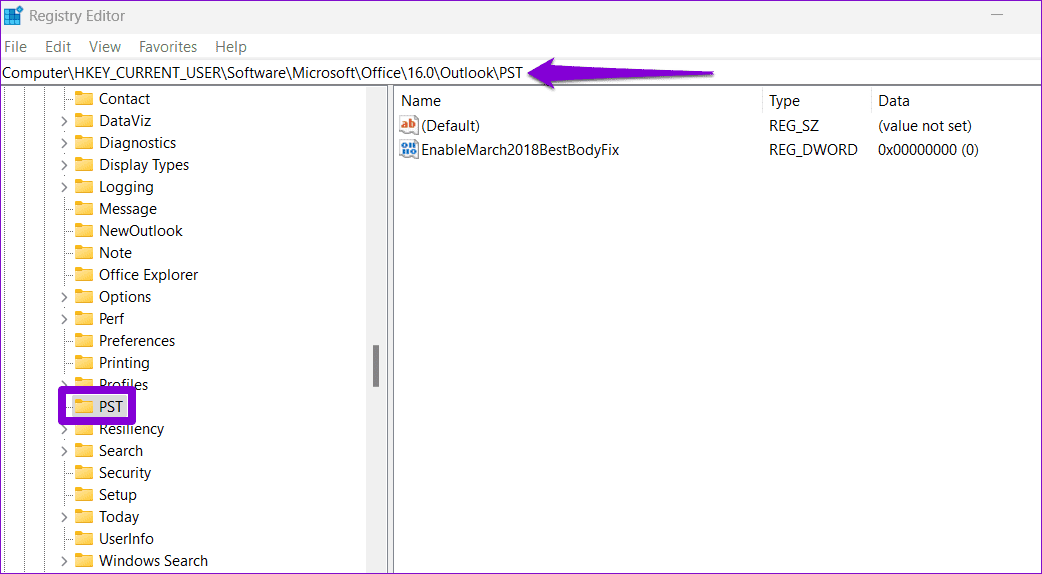The height and width of the screenshot is (574, 1042).
Task: Open the Favorites menu
Action: point(168,47)
